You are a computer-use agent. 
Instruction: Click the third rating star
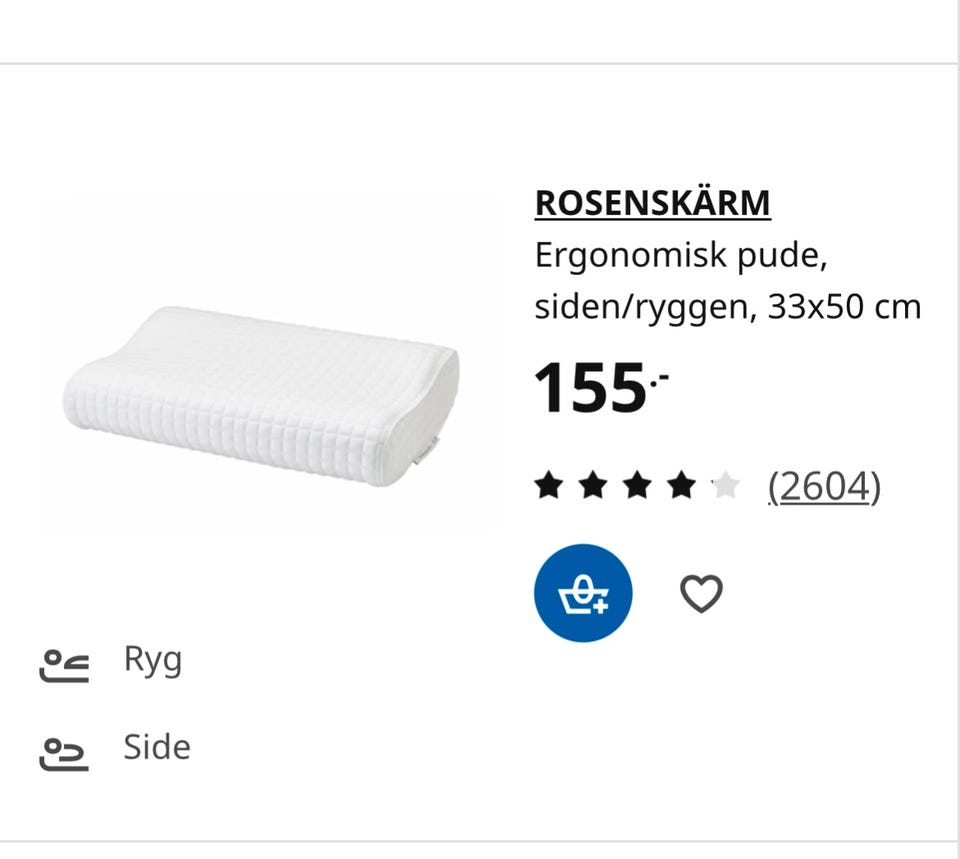637,487
